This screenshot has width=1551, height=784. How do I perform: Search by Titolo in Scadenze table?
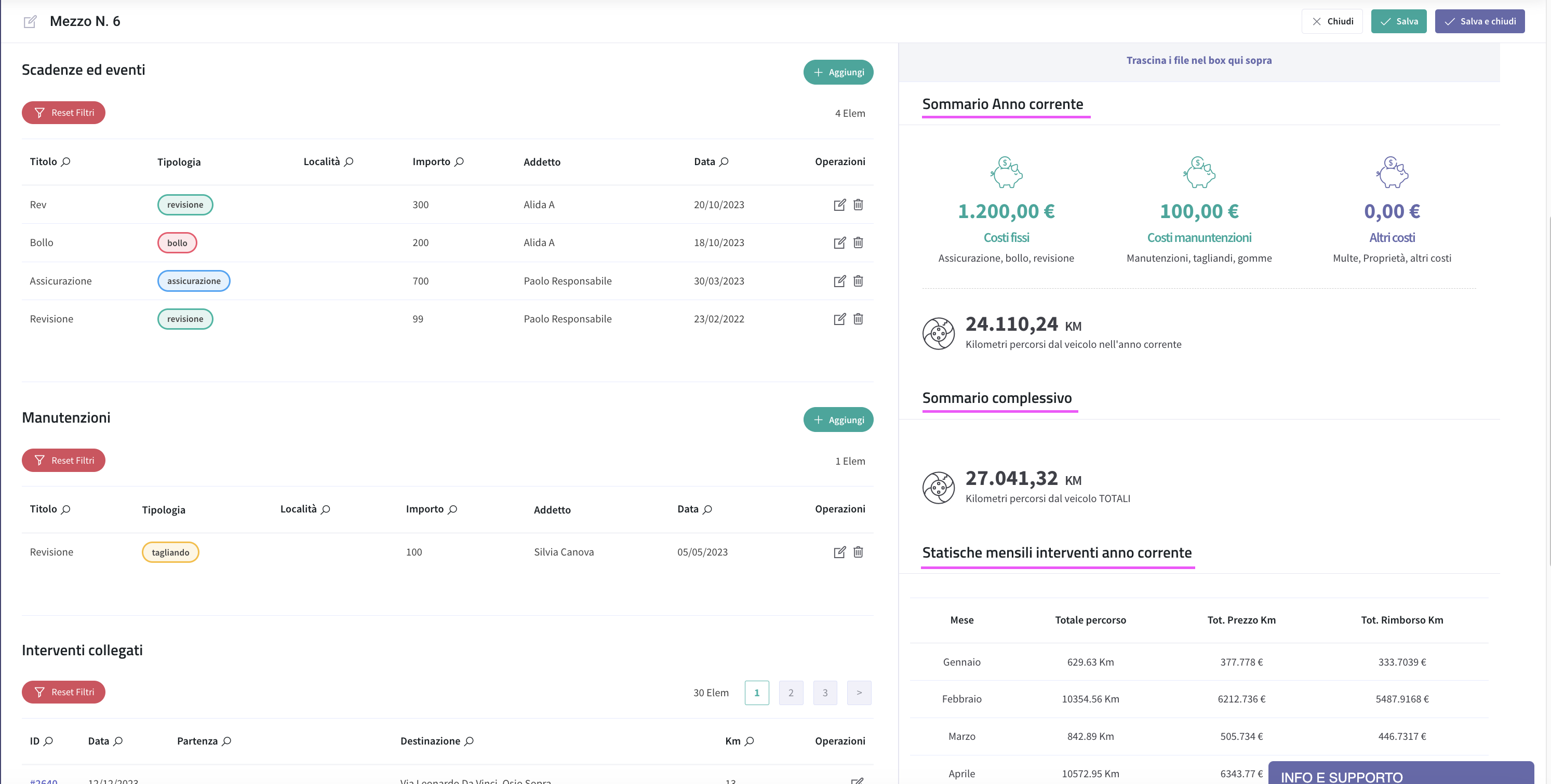66,161
